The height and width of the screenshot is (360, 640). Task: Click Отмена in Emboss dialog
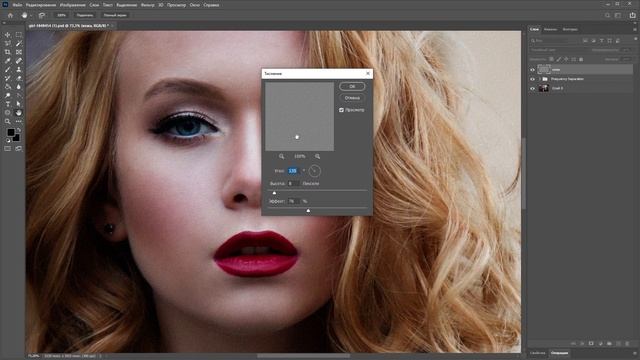(x=352, y=98)
